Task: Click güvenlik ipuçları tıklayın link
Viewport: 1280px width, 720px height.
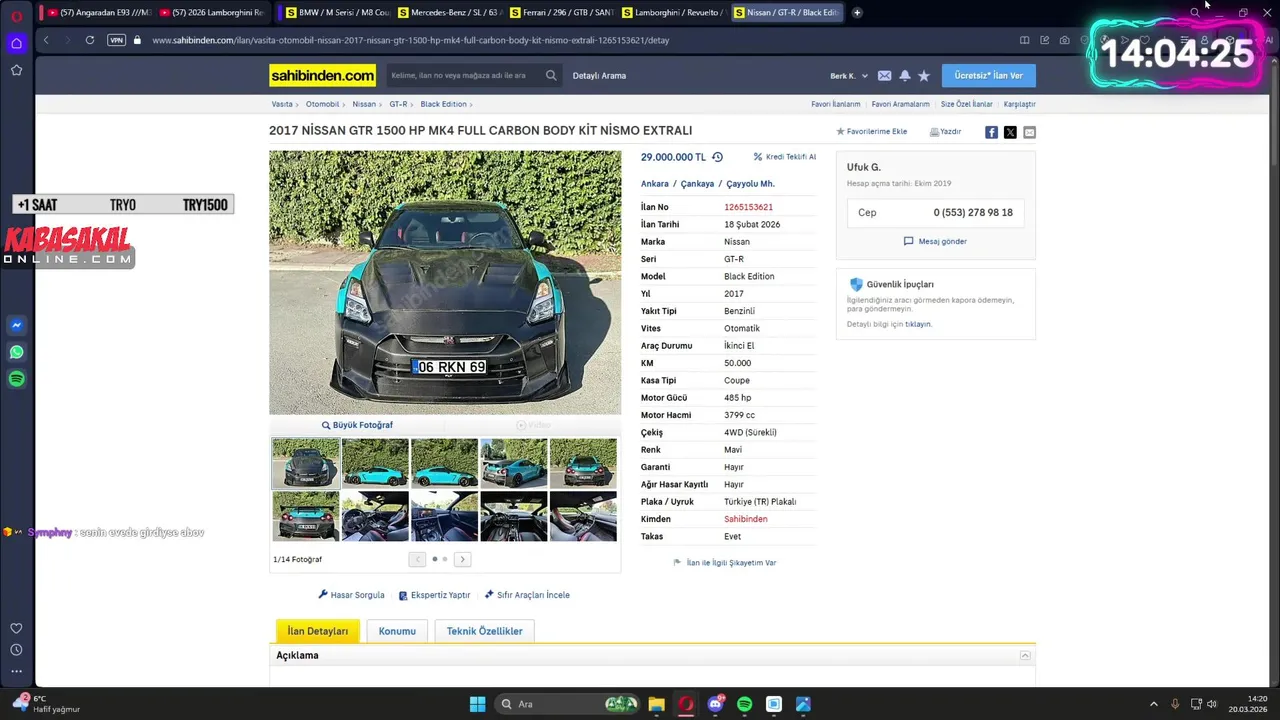Action: [918, 324]
